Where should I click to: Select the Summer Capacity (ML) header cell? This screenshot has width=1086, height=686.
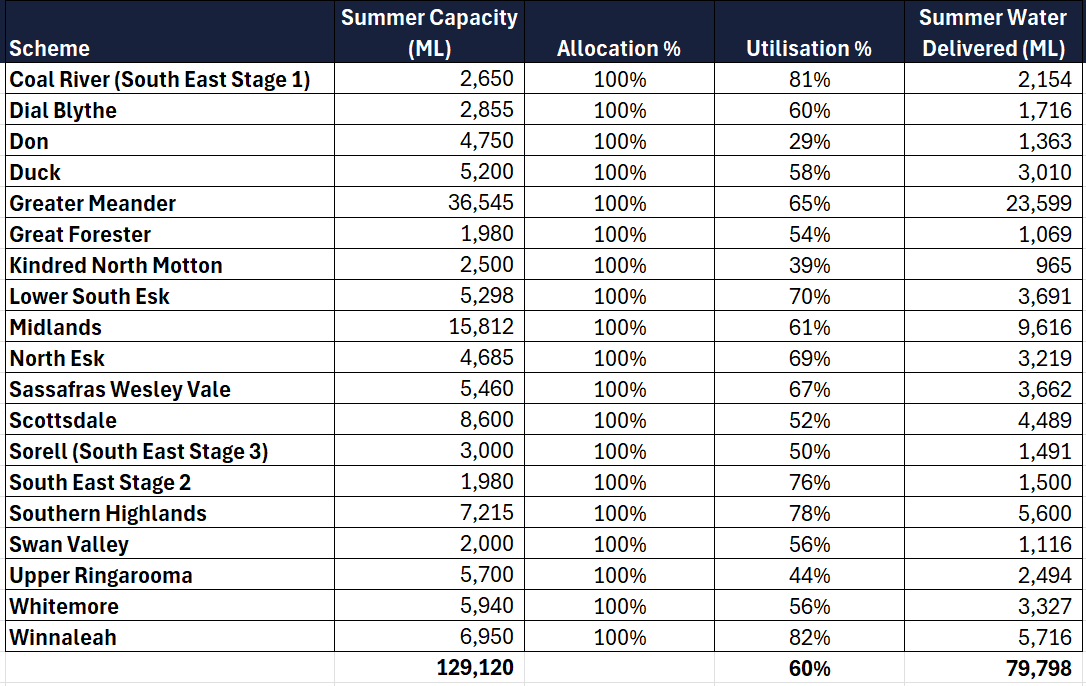pos(429,32)
